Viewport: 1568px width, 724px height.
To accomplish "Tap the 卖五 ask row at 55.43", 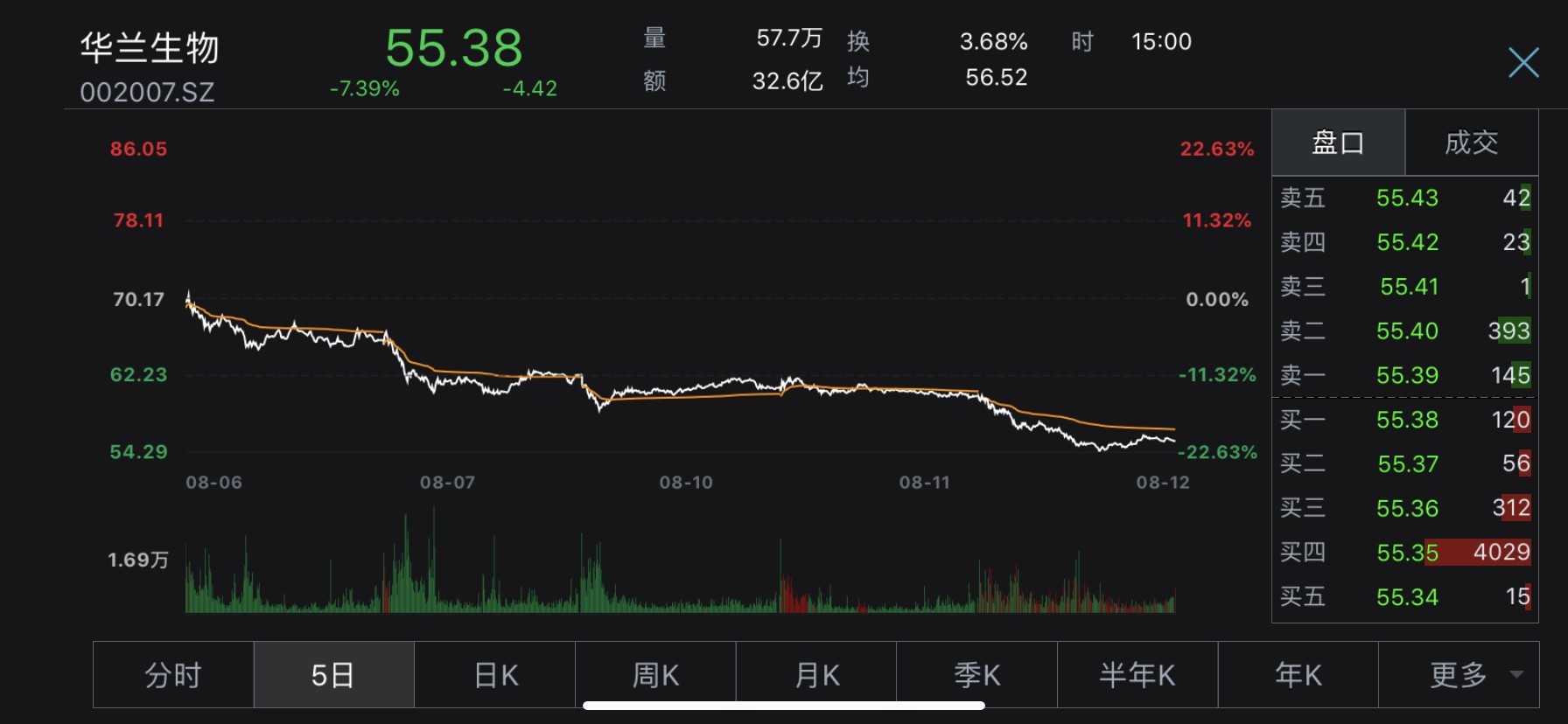I will (1405, 198).
